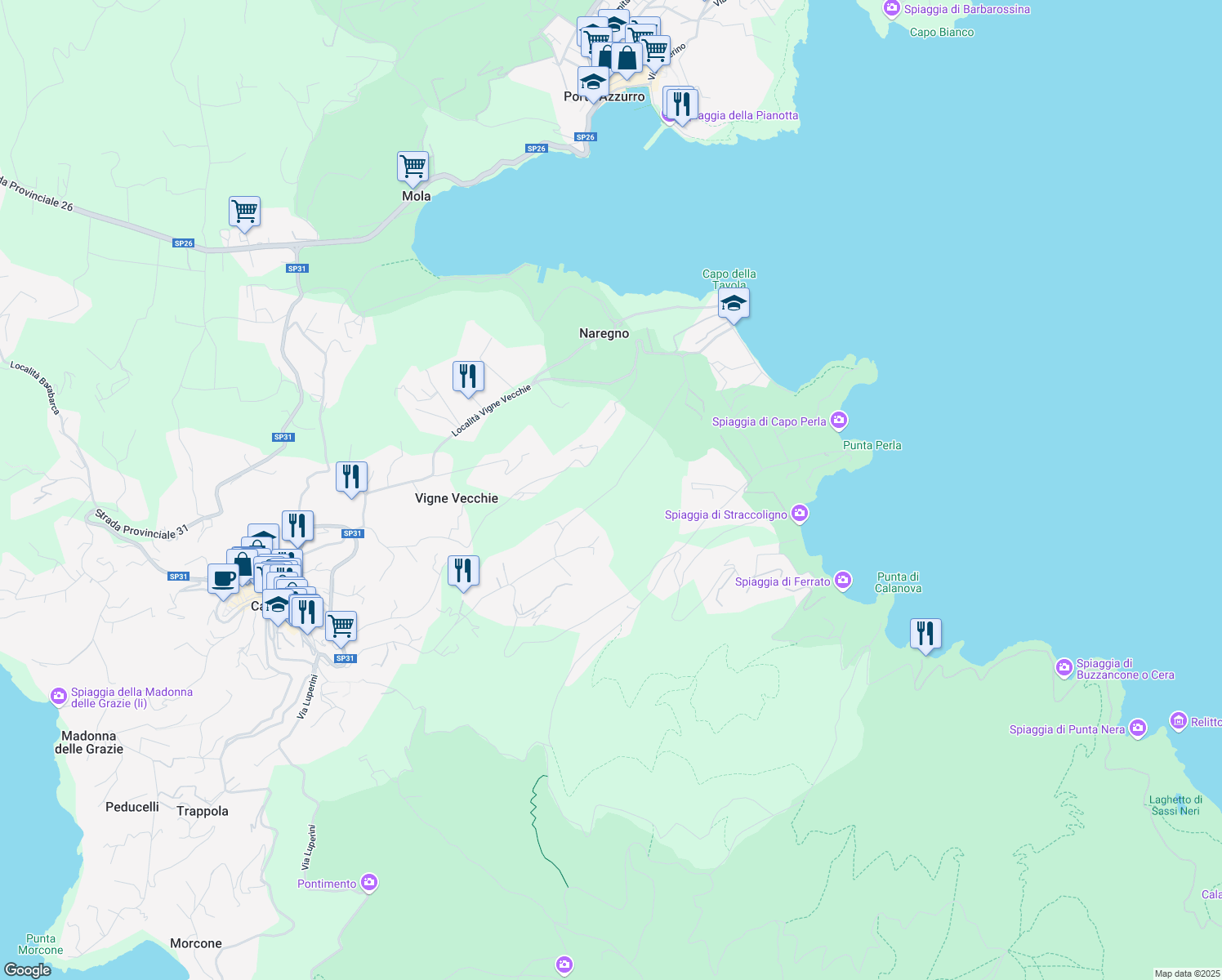Click the Strada Provinciale 31 road label
1222x980 pixels.
[x=141, y=524]
